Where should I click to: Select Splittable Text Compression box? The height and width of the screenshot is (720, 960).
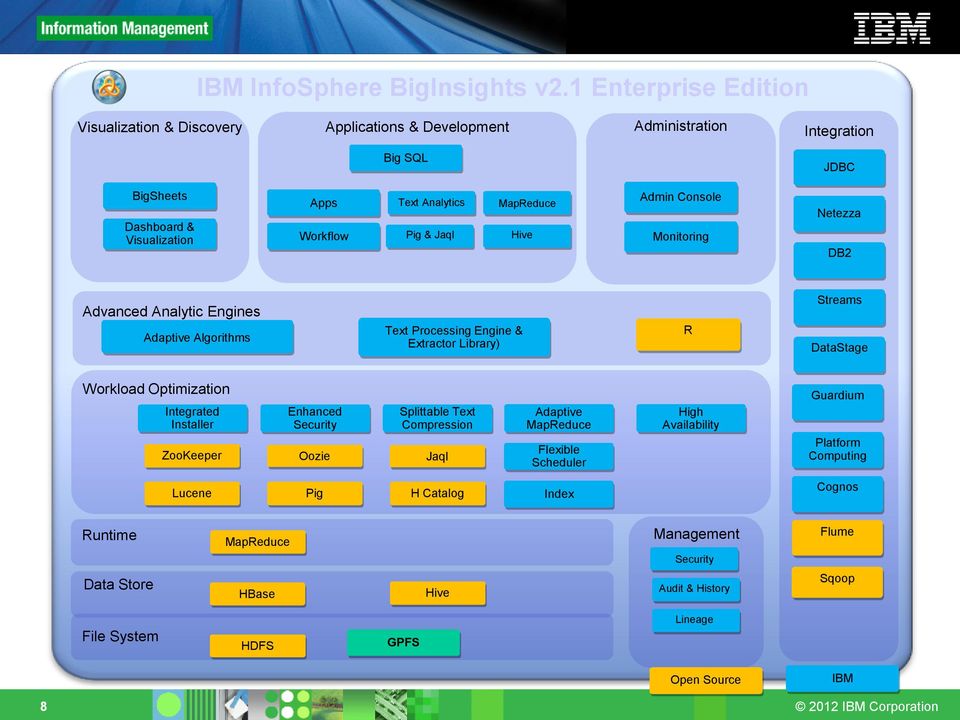click(437, 418)
